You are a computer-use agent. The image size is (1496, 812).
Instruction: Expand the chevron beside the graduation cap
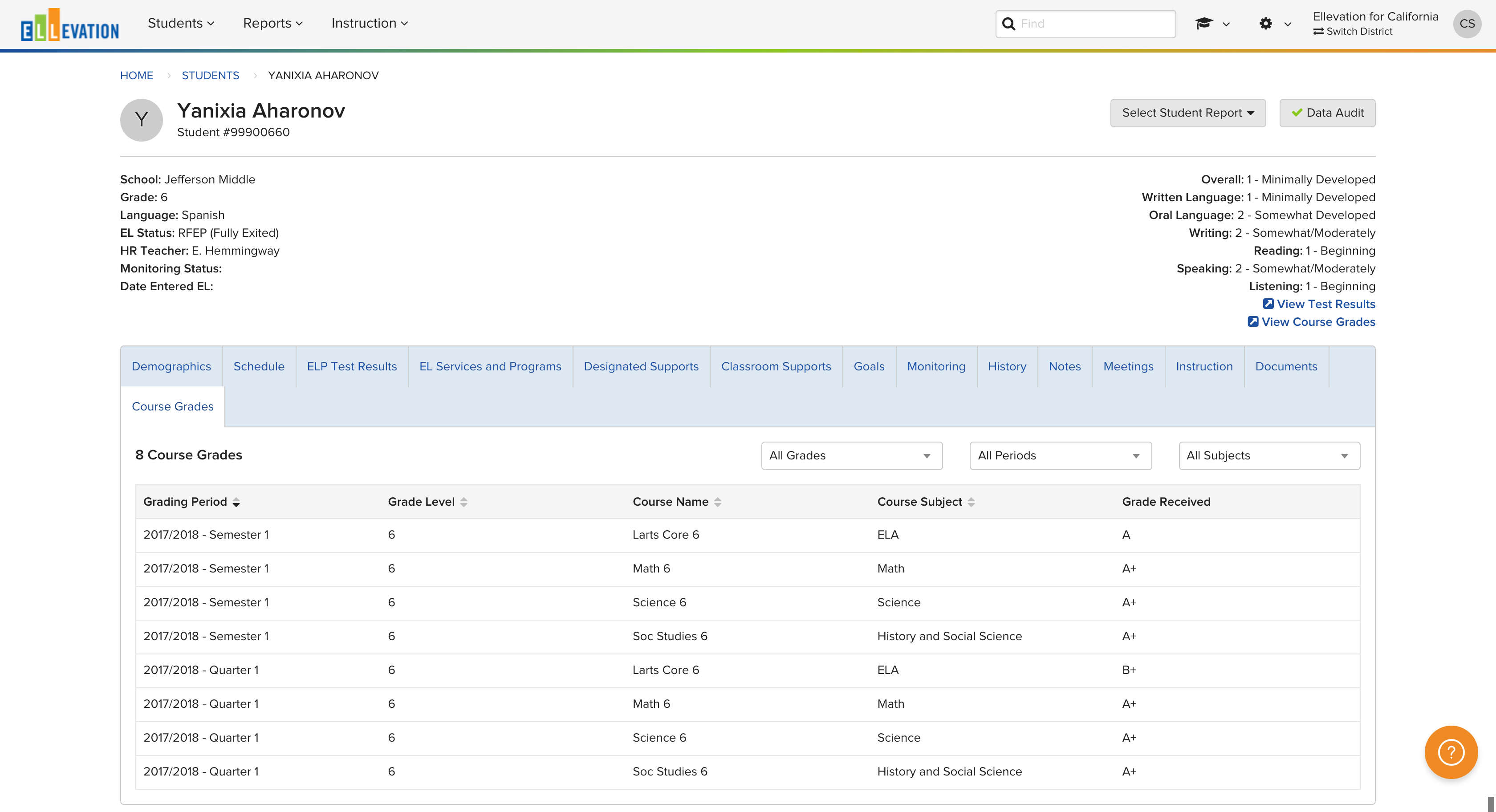pyautogui.click(x=1226, y=24)
